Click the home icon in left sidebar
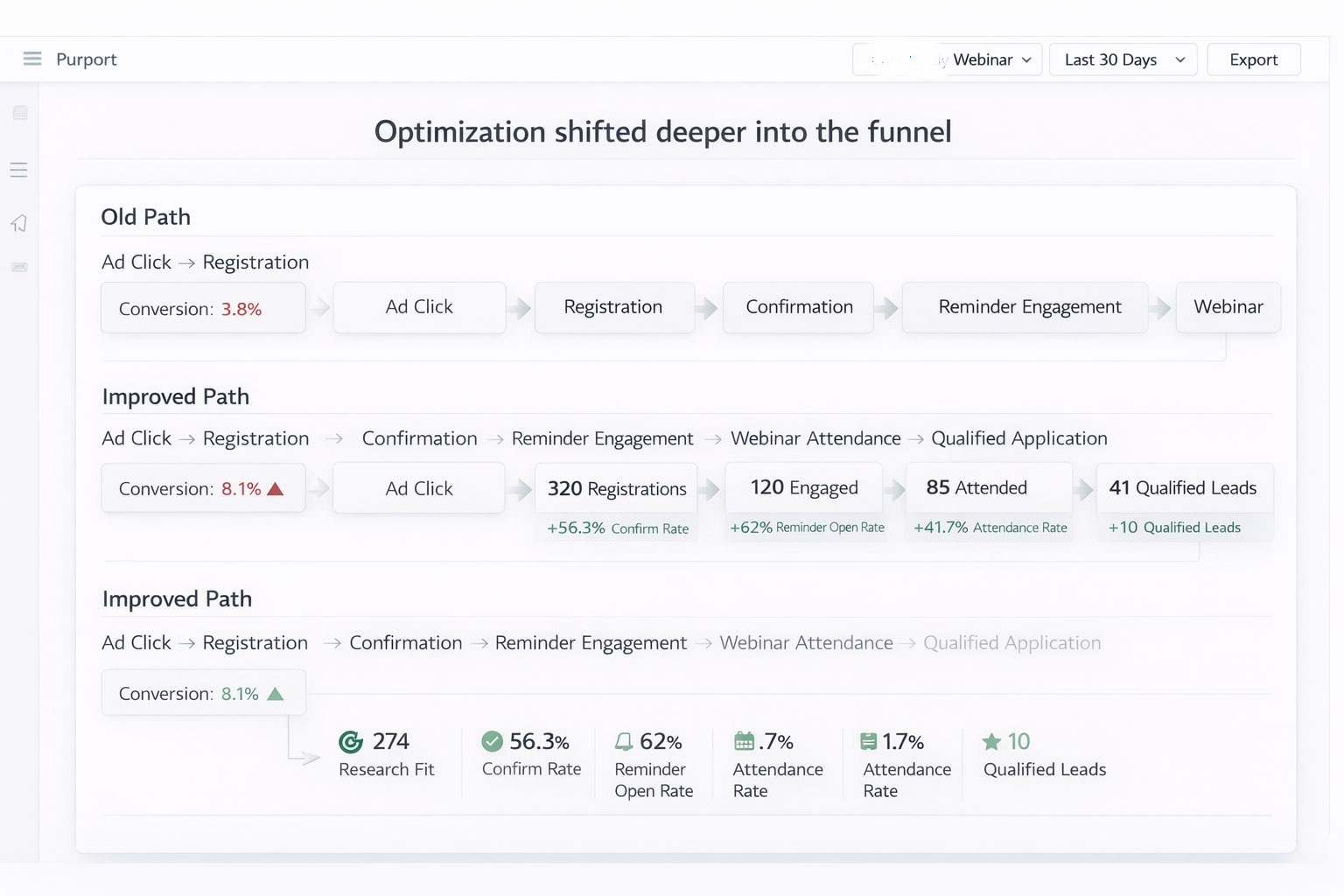This screenshot has height=896, width=1344. 19,223
